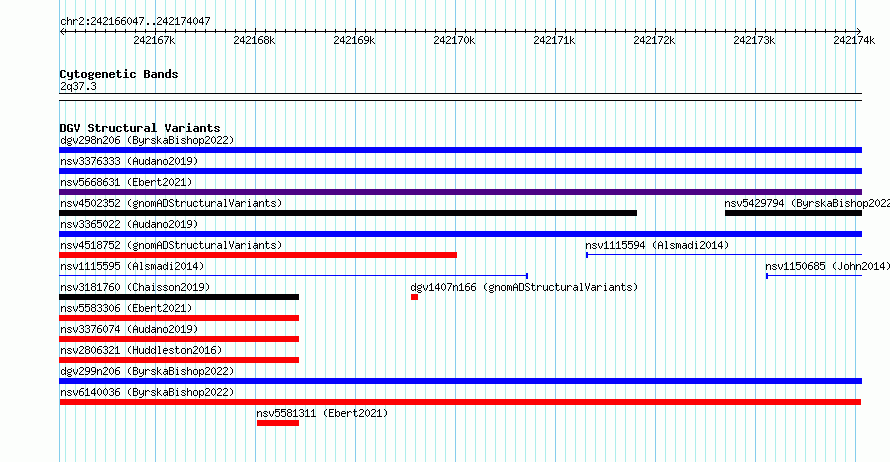Click the blue bar under dgv299n206

460,381
